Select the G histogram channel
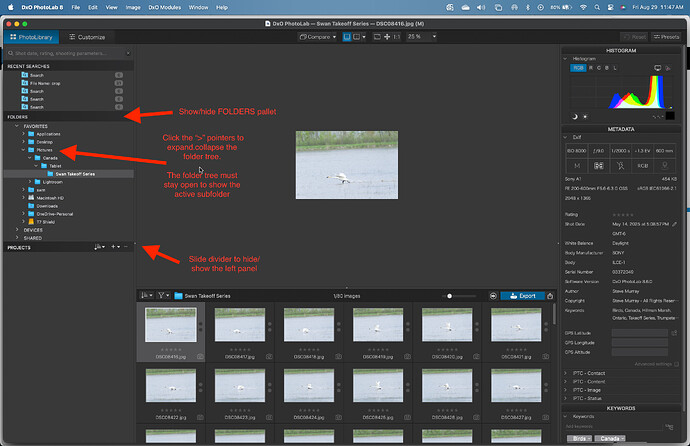690x446 pixels. [x=599, y=68]
